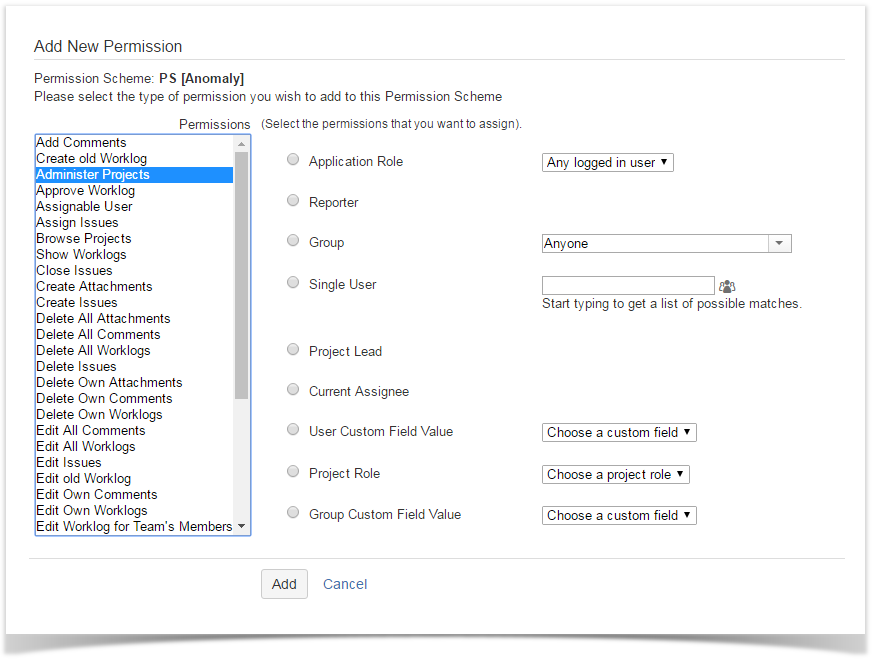Select the Reporter radio button

[293, 200]
